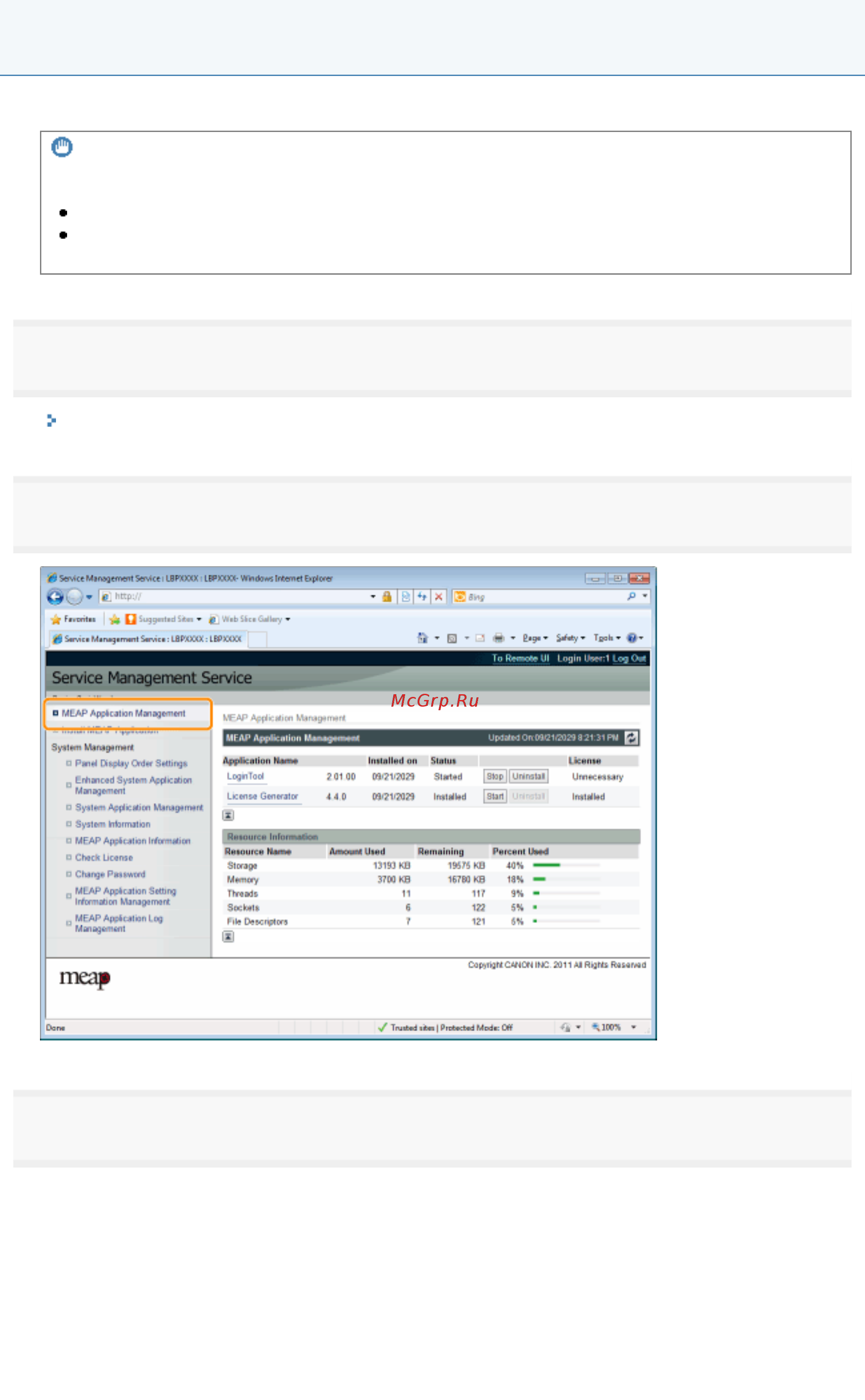Click the IE Back navigation button
865x1400 pixels.
[x=55, y=597]
